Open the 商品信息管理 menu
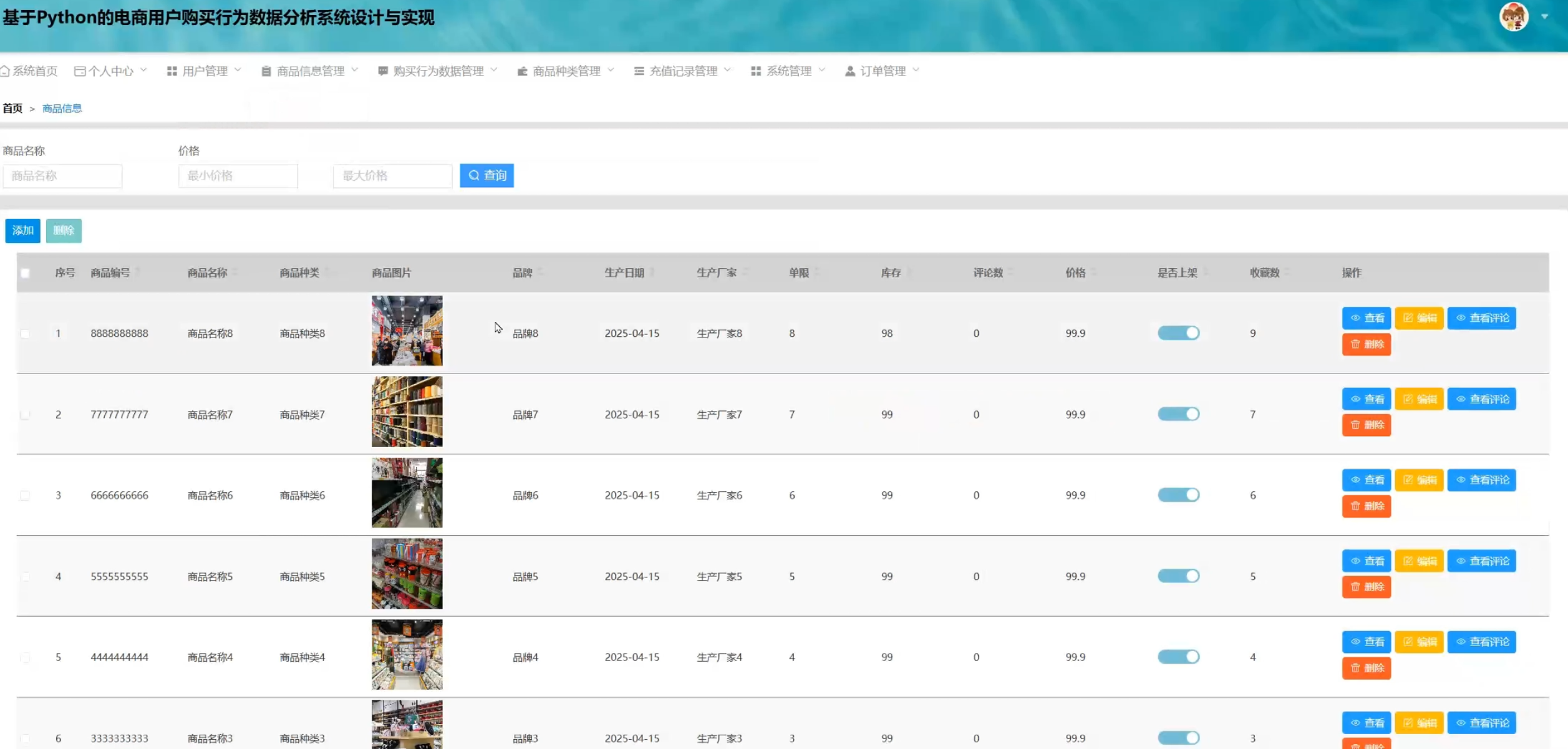This screenshot has width=1568, height=749. coord(310,71)
